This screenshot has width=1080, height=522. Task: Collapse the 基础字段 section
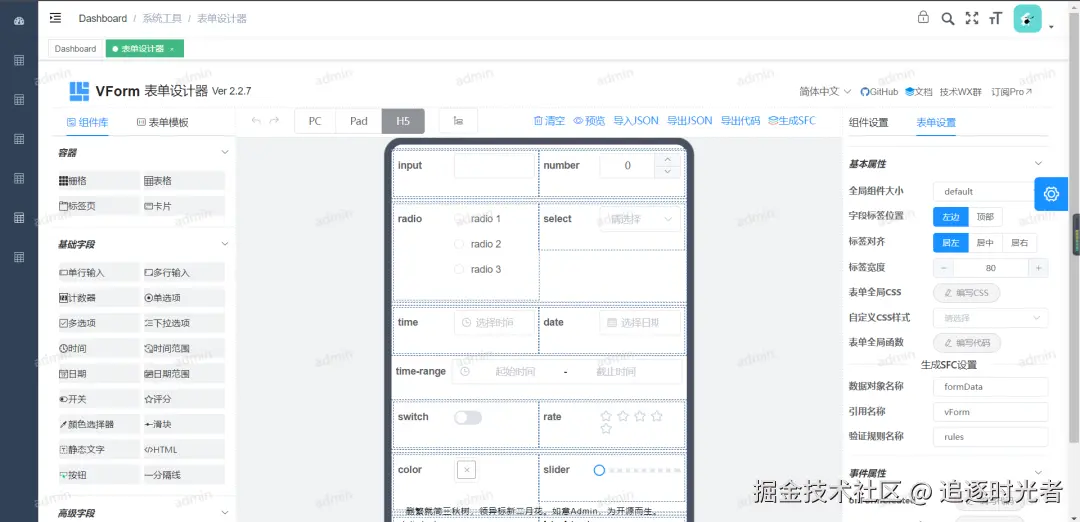(x=224, y=244)
